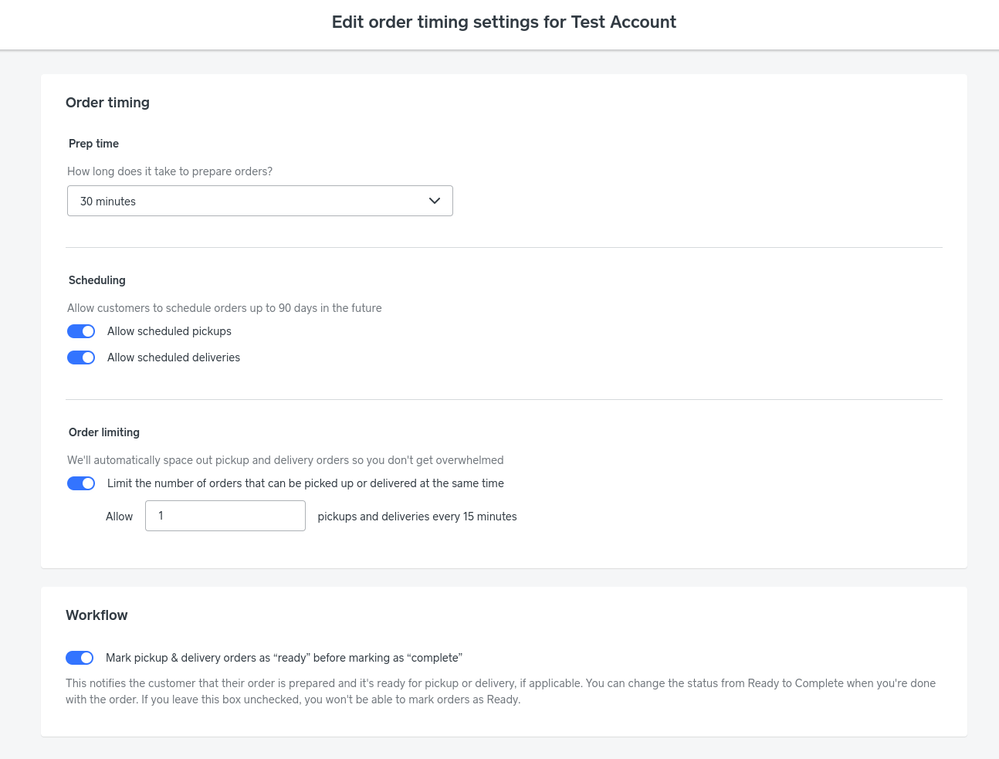Click the Workflow description paragraph about Ready status
999x759 pixels.
501,691
